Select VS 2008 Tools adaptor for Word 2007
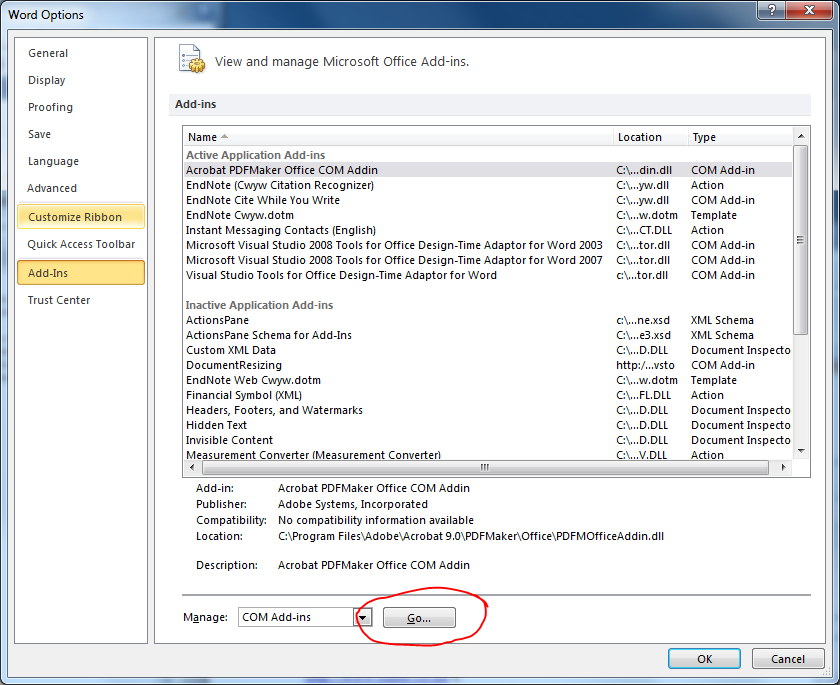This screenshot has width=840, height=685. (488, 260)
